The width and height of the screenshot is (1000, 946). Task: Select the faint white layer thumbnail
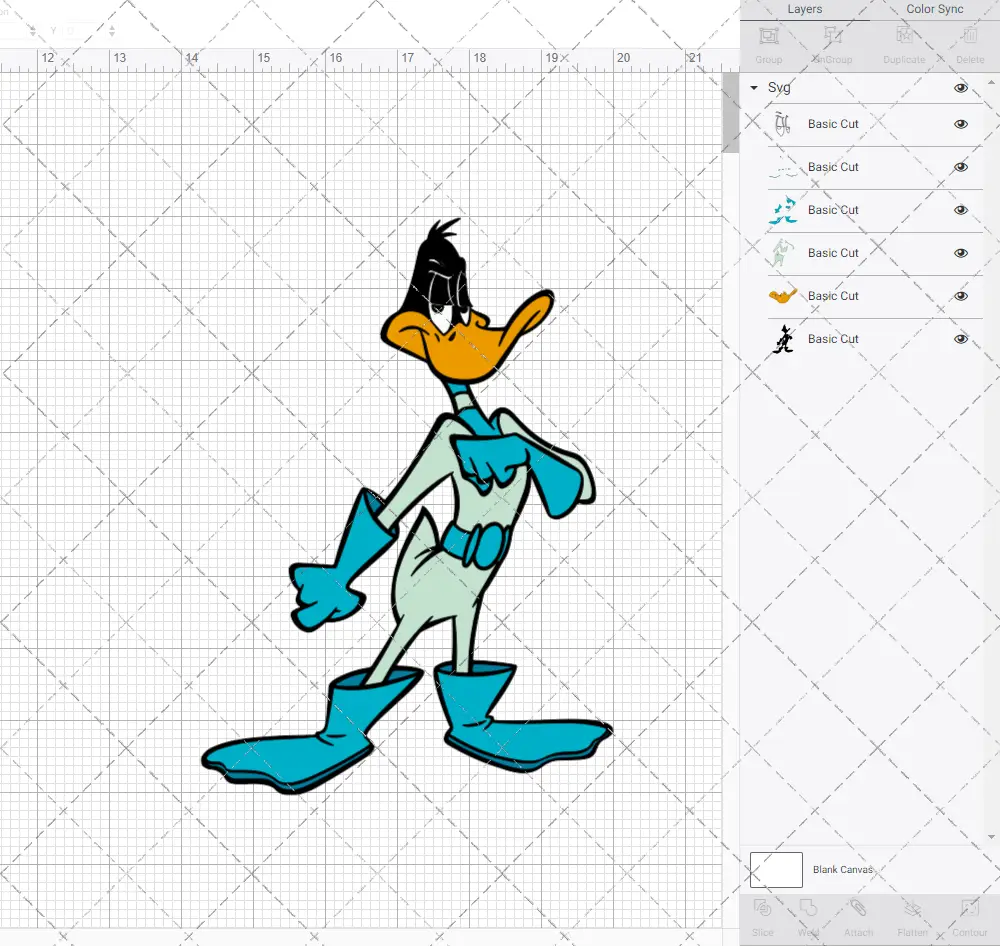[x=783, y=167]
